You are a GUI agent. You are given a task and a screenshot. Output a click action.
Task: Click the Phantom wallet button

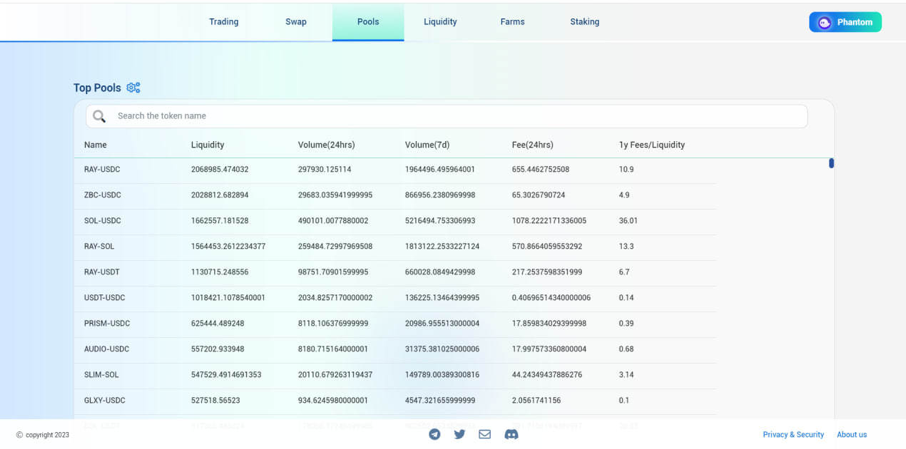point(845,22)
